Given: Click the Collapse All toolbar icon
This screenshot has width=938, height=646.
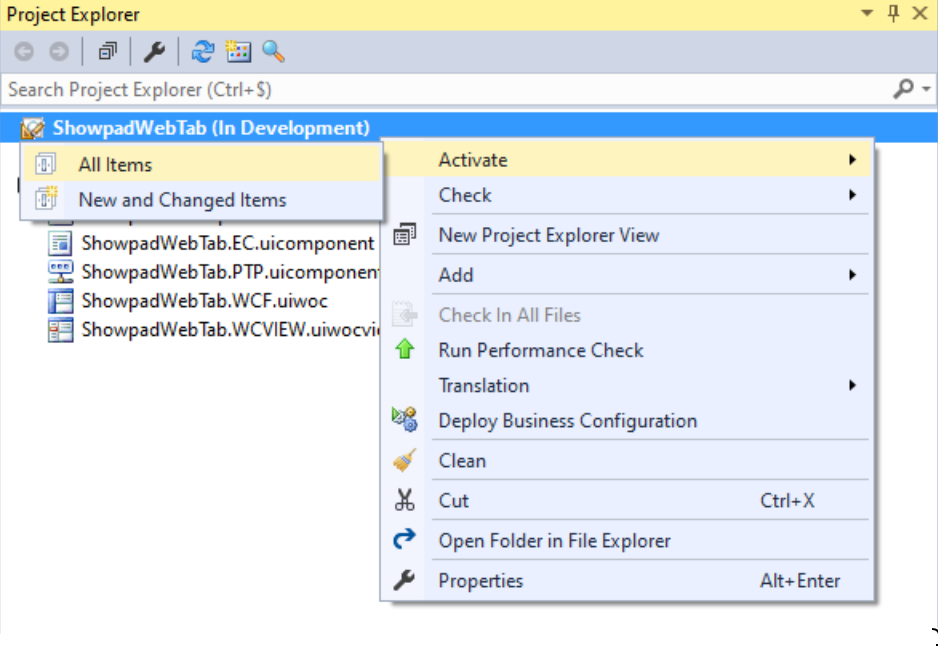Looking at the screenshot, I should coord(107,52).
